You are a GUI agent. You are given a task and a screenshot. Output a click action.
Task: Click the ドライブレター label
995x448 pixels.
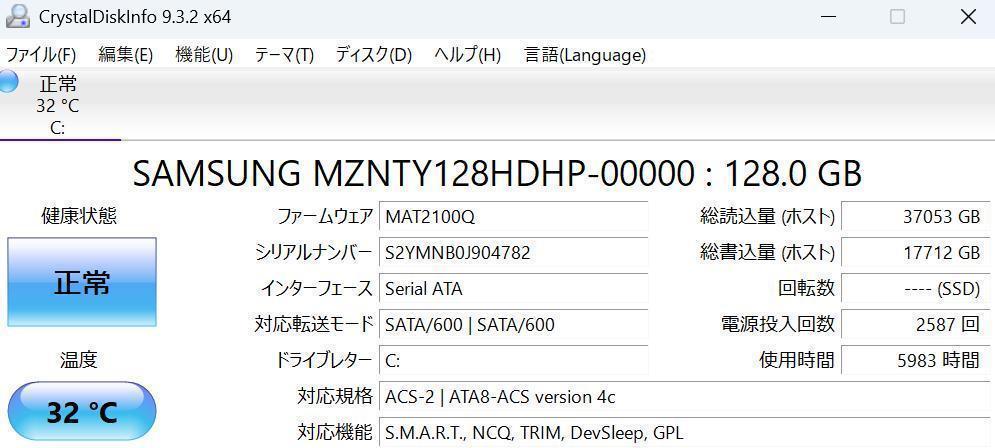coord(324,361)
